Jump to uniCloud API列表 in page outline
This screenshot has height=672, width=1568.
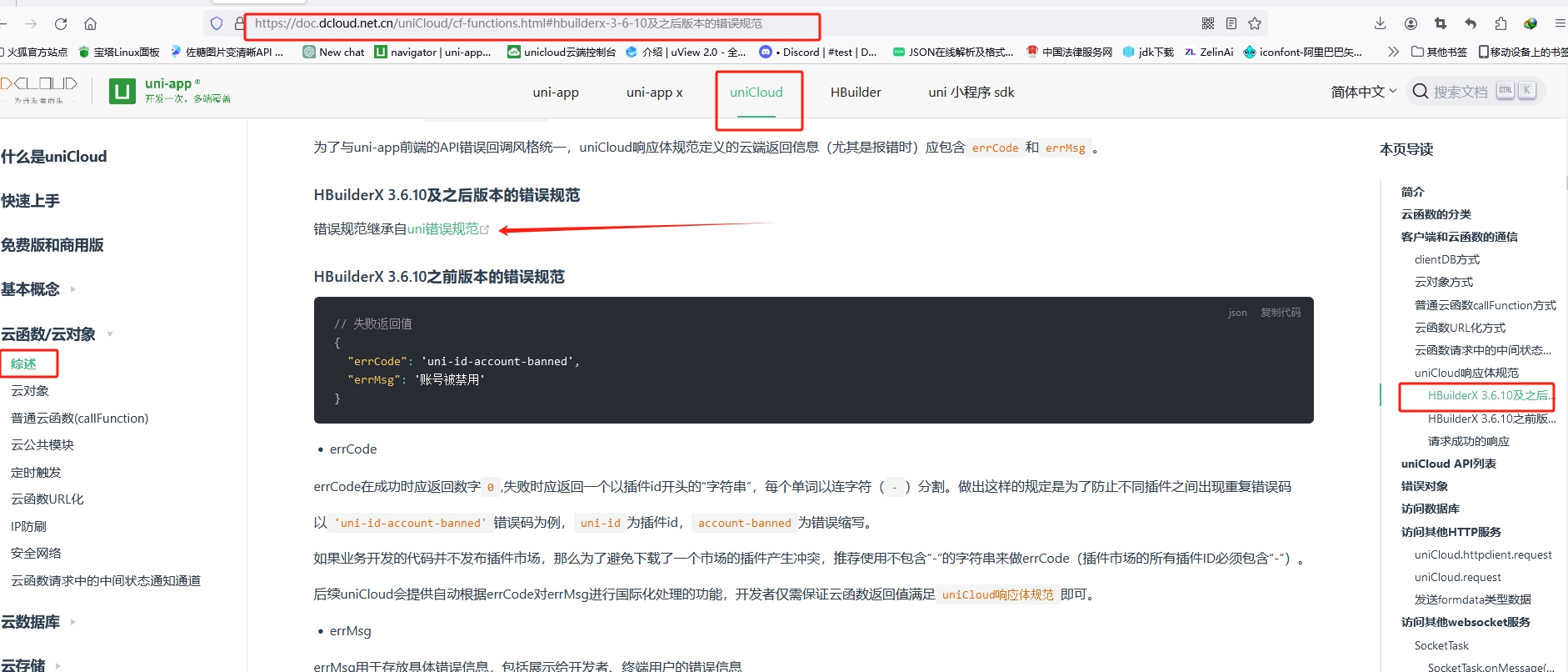coord(1449,464)
